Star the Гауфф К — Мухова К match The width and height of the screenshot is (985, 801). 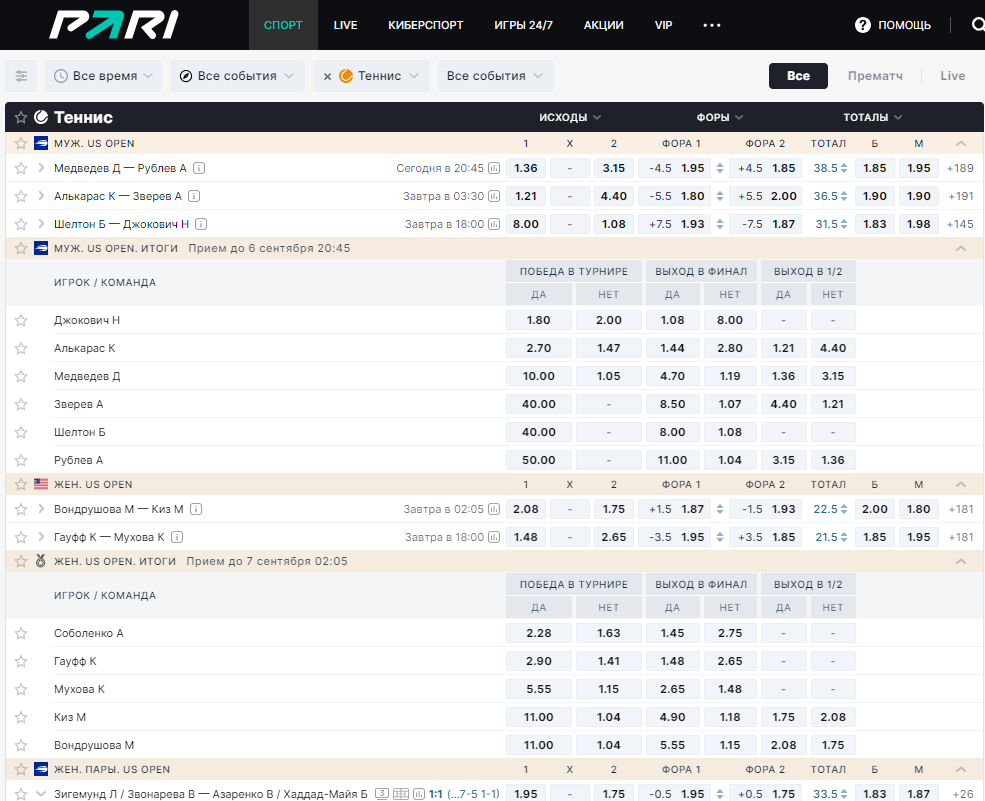(21, 537)
